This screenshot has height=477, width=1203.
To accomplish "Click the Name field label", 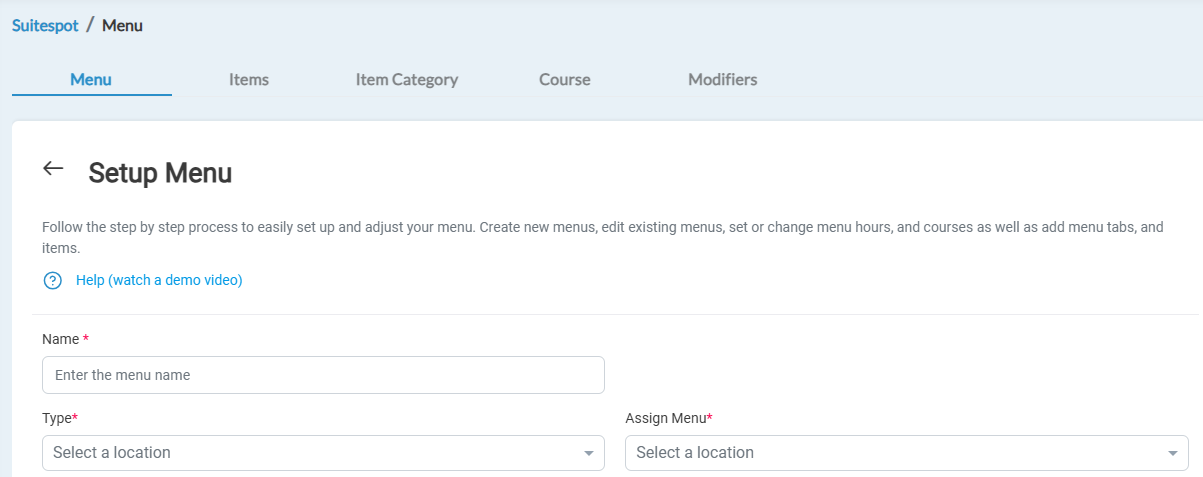I will click(x=61, y=340).
